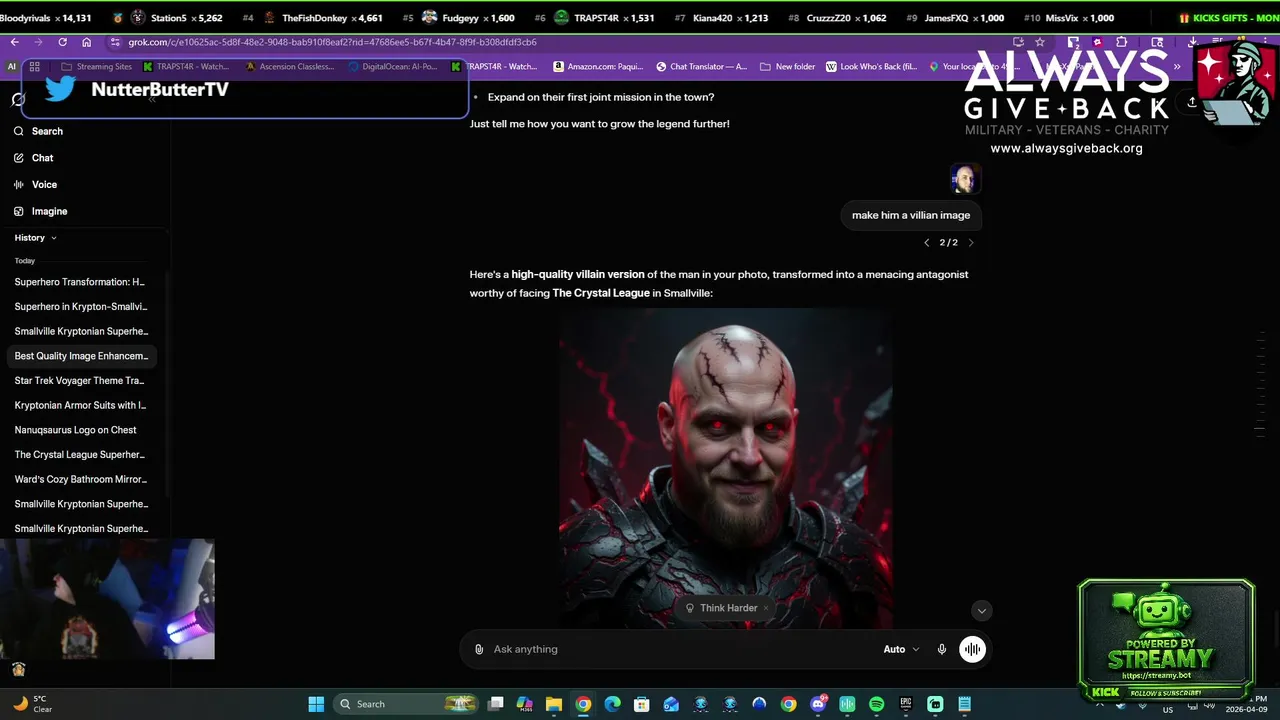
Task: Click browser back arrow
Action: (14, 42)
